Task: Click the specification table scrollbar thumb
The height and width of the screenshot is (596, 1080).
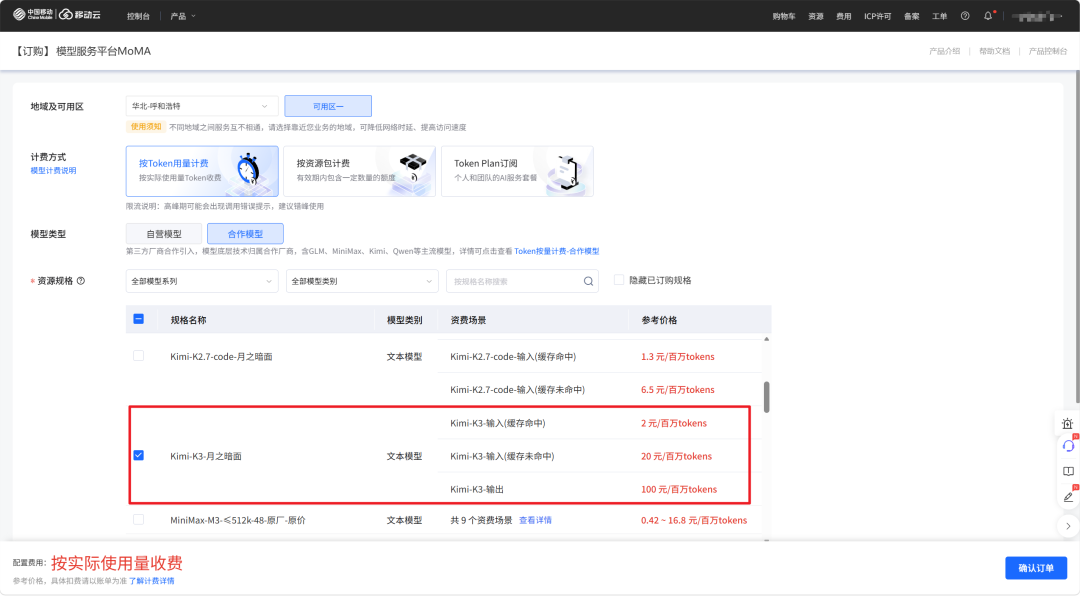Action: click(x=767, y=397)
